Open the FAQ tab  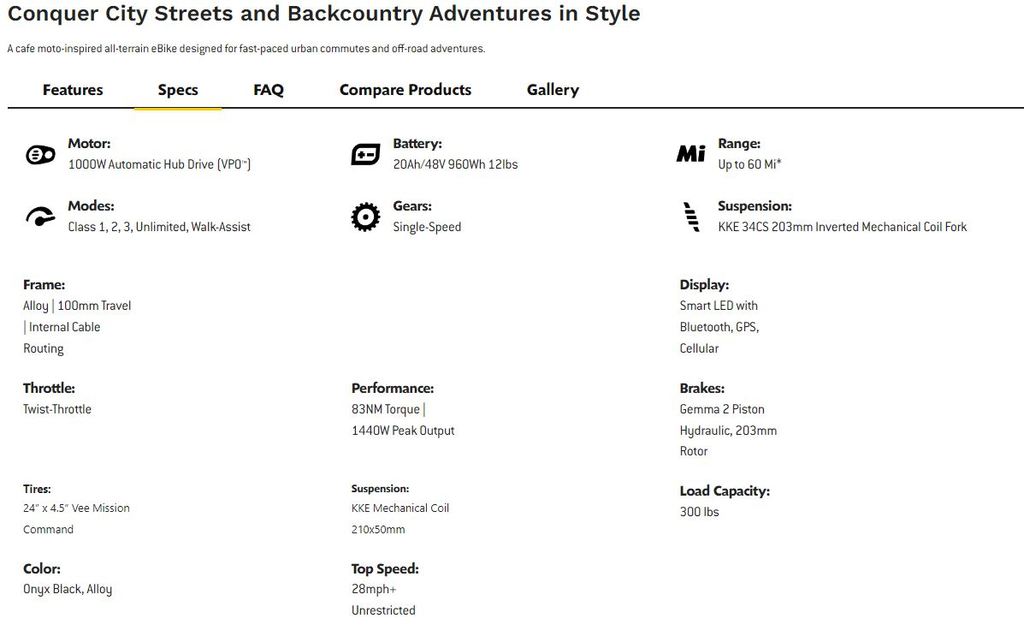pyautogui.click(x=268, y=90)
